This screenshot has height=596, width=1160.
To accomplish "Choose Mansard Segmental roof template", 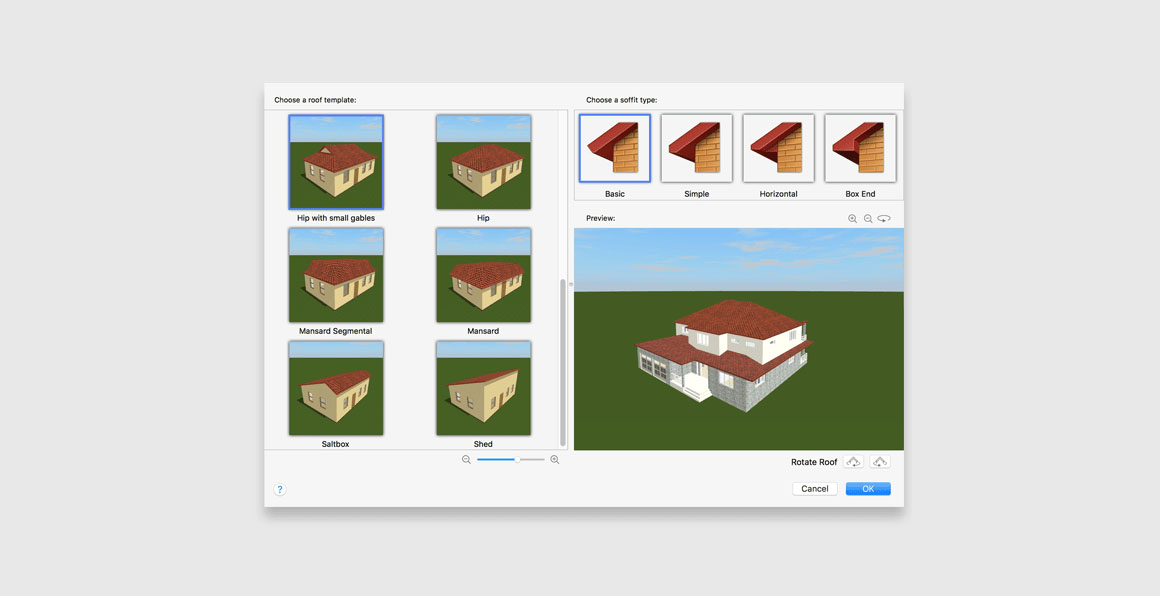I will pyautogui.click(x=336, y=275).
